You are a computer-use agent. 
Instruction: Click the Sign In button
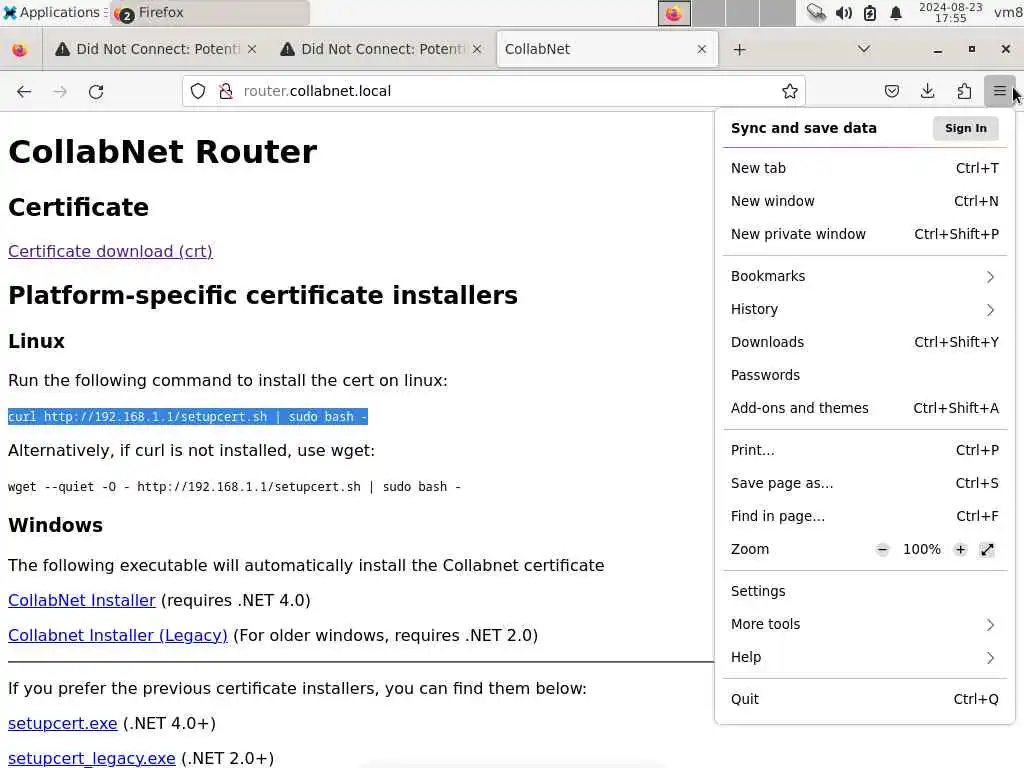point(965,129)
